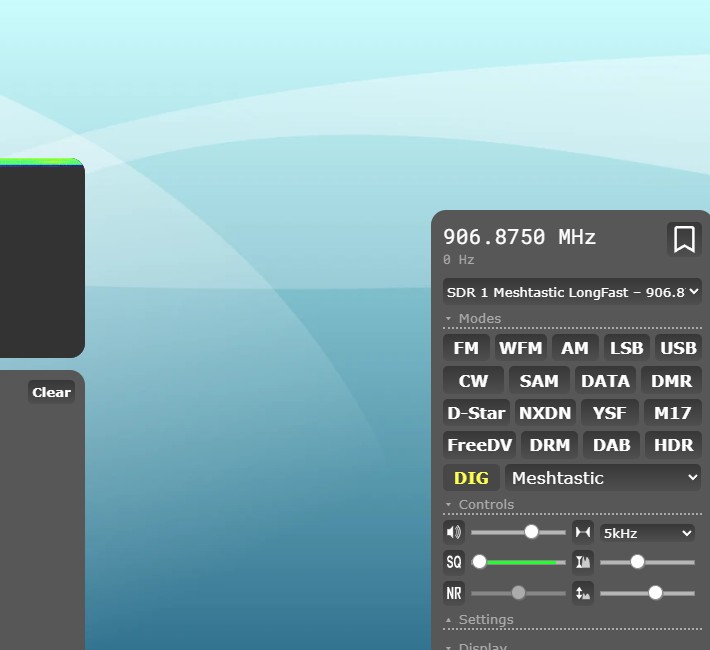This screenshot has height=650, width=710.
Task: Open the 5kHz tuning step dropdown
Action: 647,533
